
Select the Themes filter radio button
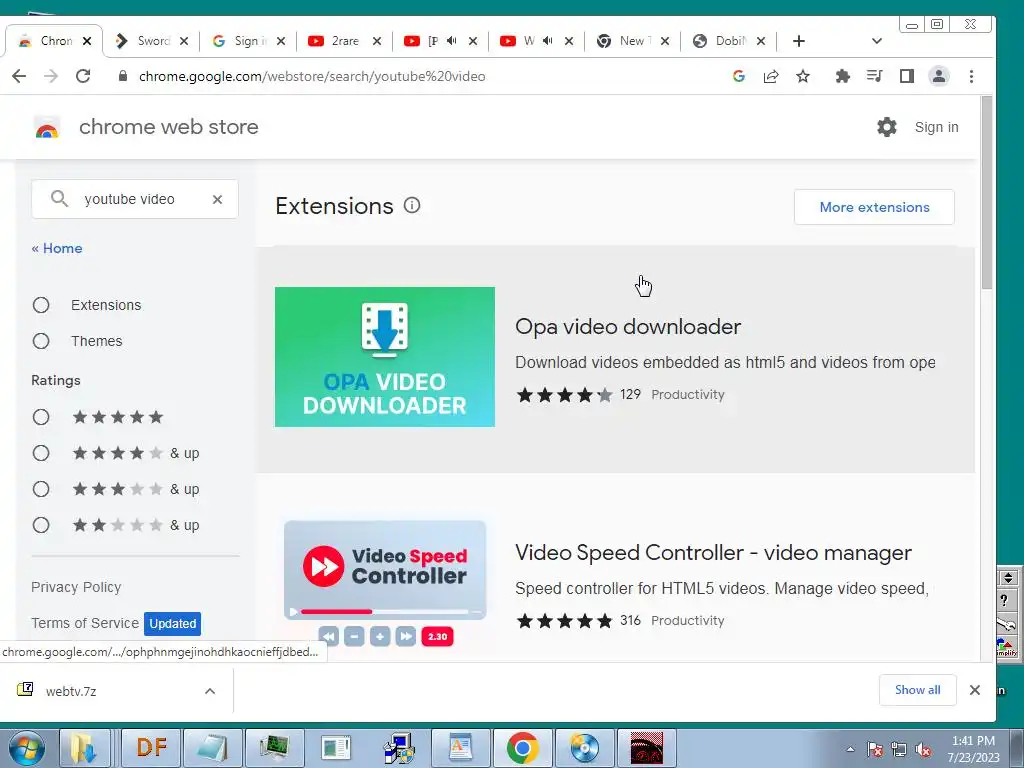coord(41,341)
